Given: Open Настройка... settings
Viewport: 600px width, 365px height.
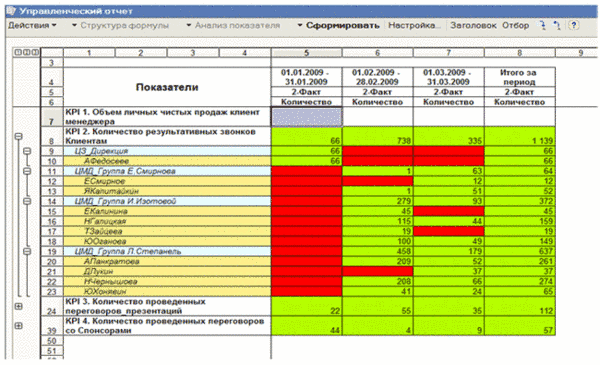Looking at the screenshot, I should click(414, 26).
